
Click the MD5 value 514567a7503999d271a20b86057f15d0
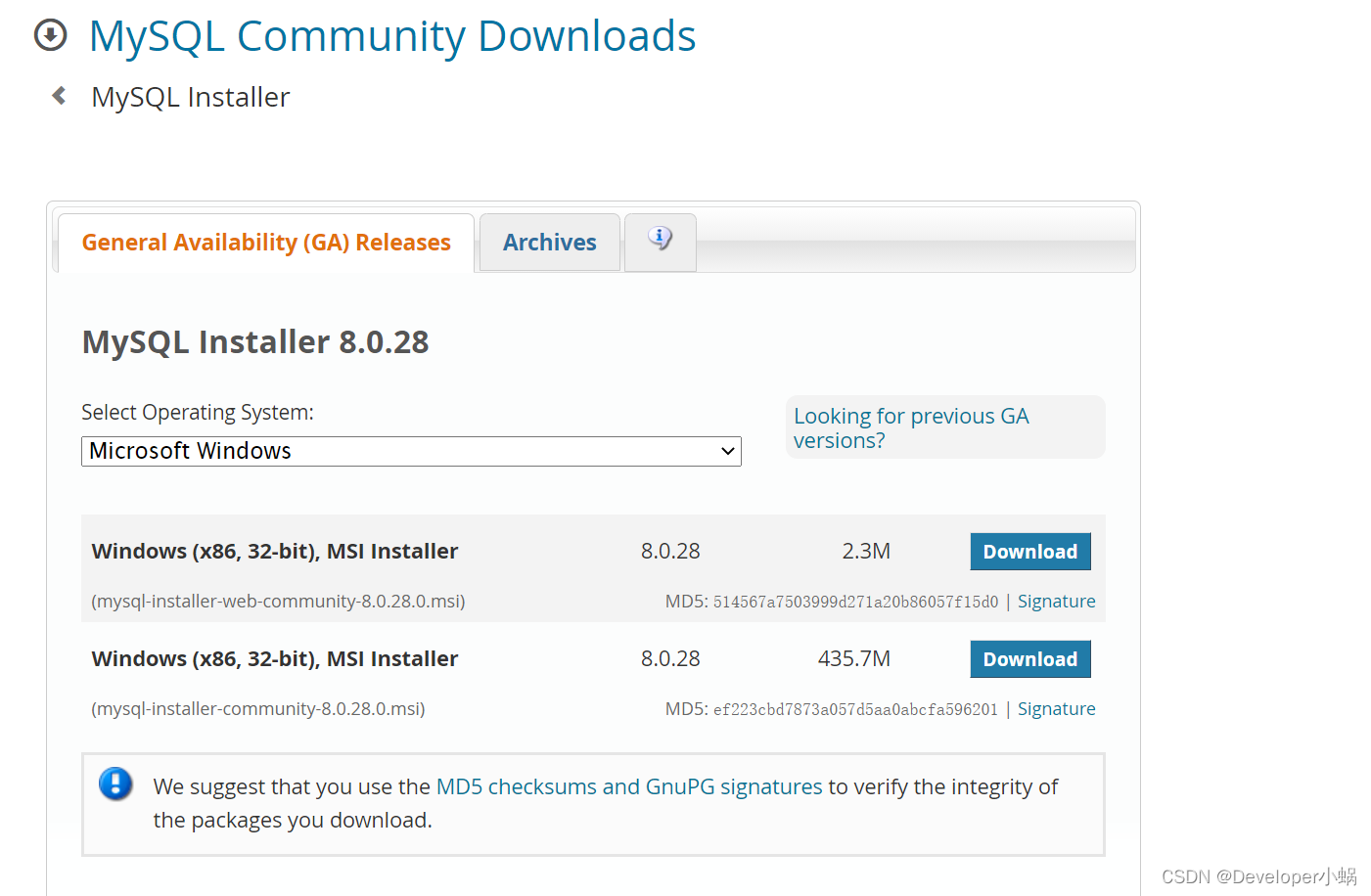tap(855, 602)
